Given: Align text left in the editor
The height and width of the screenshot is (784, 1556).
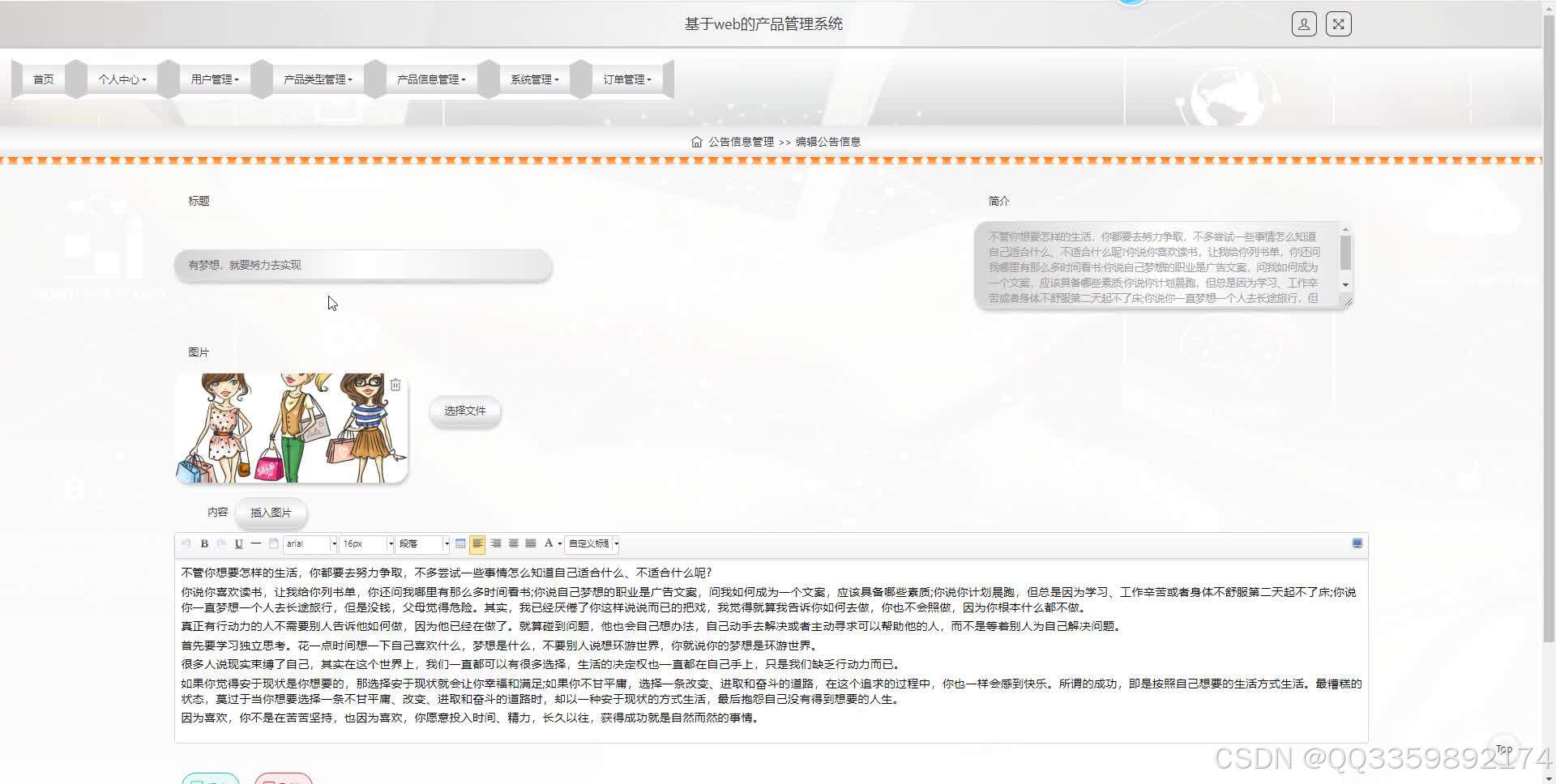Looking at the screenshot, I should (478, 543).
